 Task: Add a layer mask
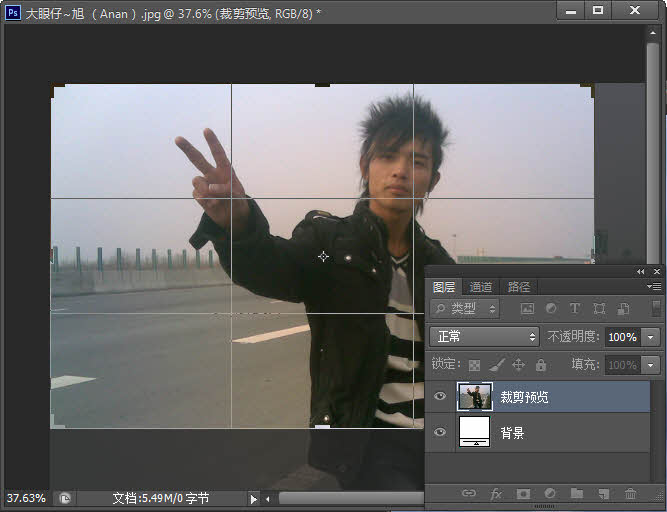pos(522,494)
